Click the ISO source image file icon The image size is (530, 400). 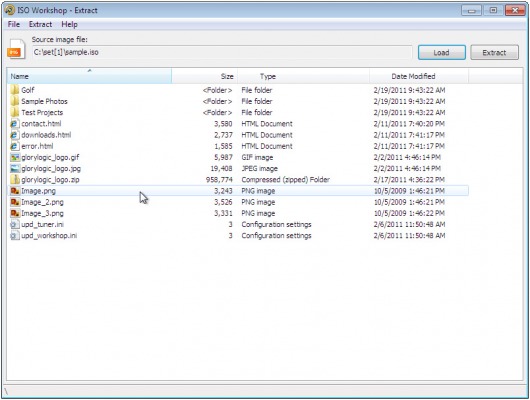pyautogui.click(x=16, y=49)
